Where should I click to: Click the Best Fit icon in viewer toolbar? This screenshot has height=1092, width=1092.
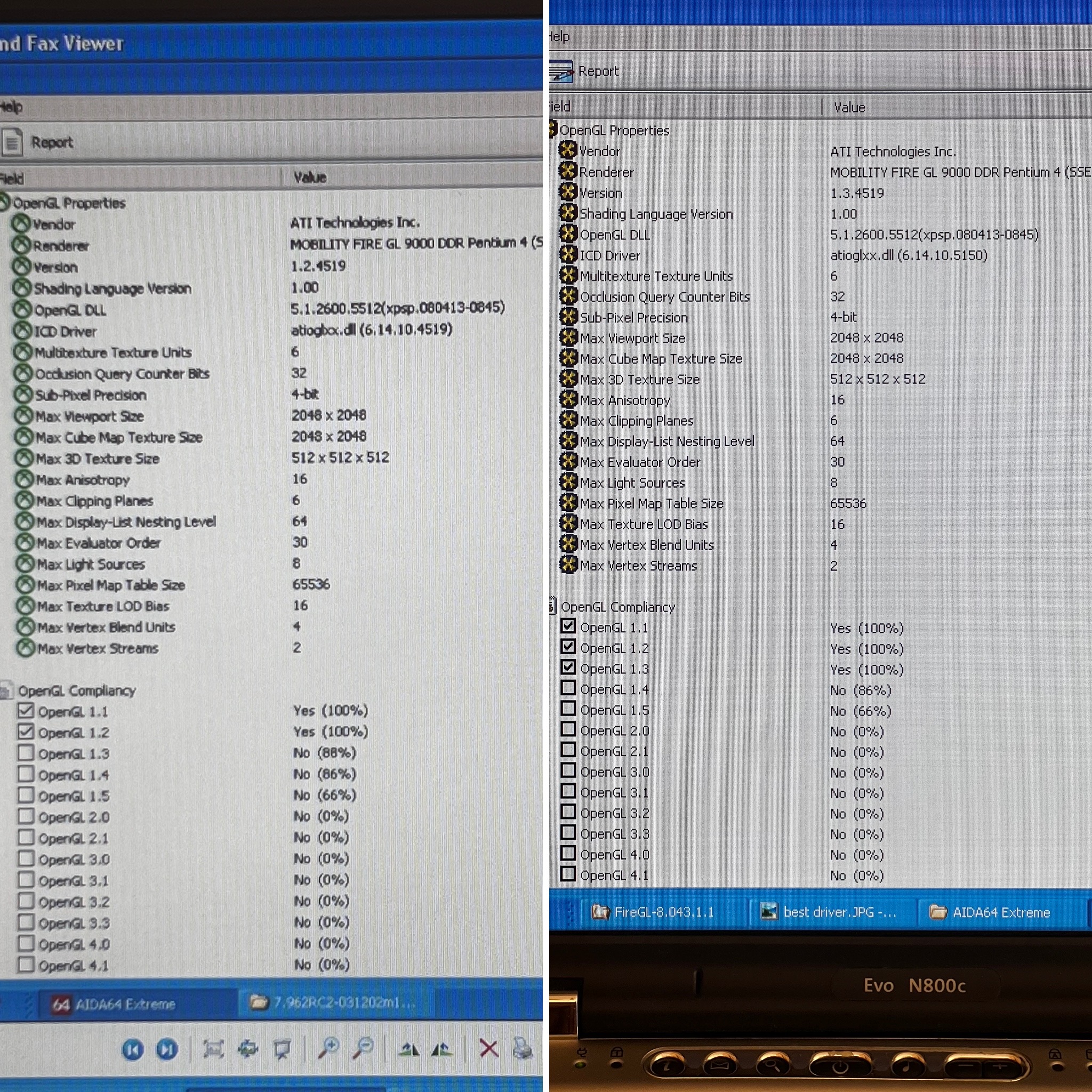click(214, 1049)
